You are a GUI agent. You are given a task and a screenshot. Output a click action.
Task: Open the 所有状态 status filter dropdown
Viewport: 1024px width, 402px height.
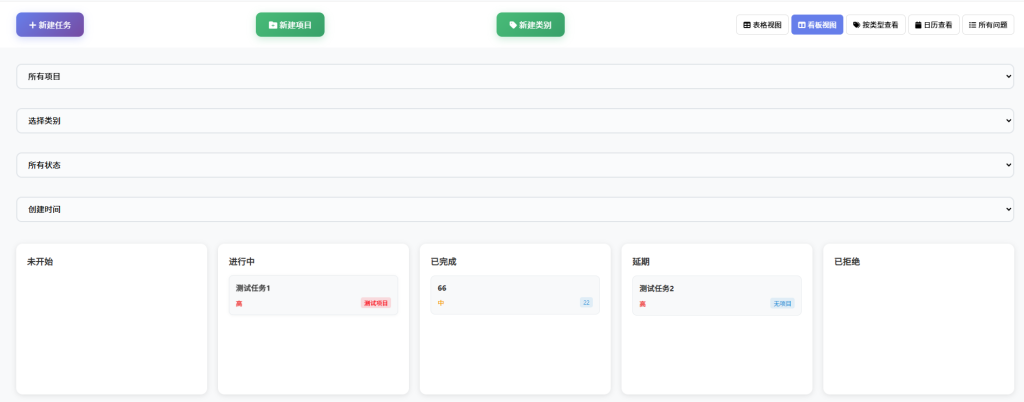[515, 165]
